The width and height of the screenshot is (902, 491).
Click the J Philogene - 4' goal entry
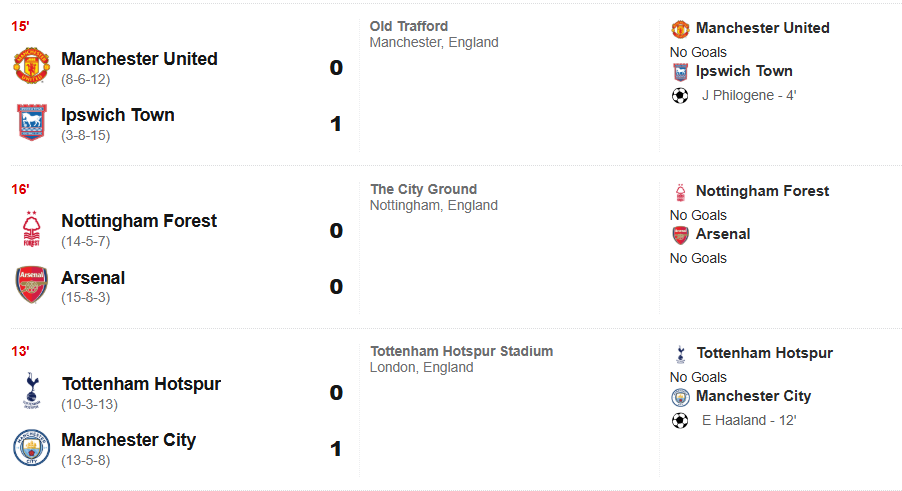pyautogui.click(x=748, y=96)
